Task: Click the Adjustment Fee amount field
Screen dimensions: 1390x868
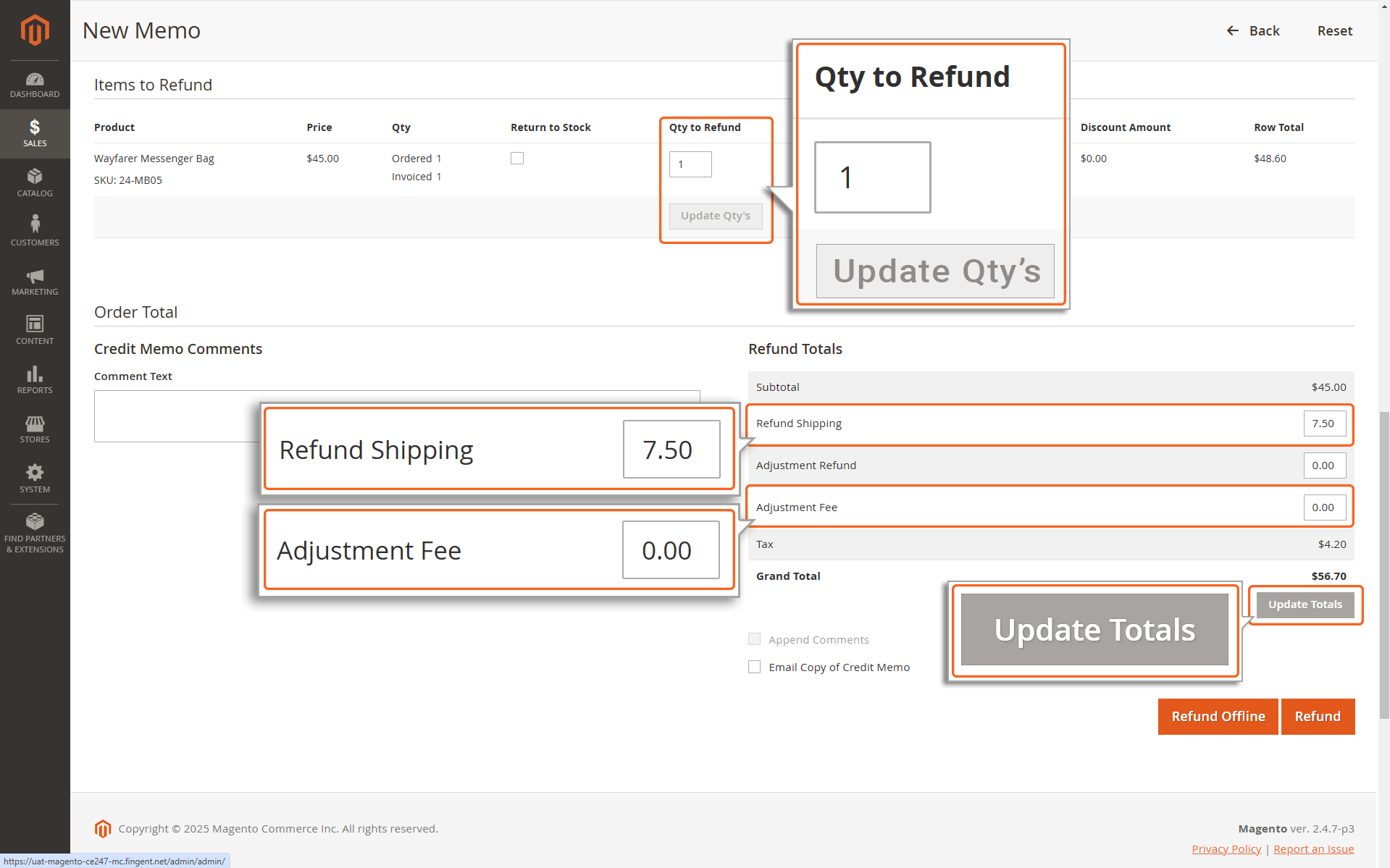Action: coord(1324,507)
